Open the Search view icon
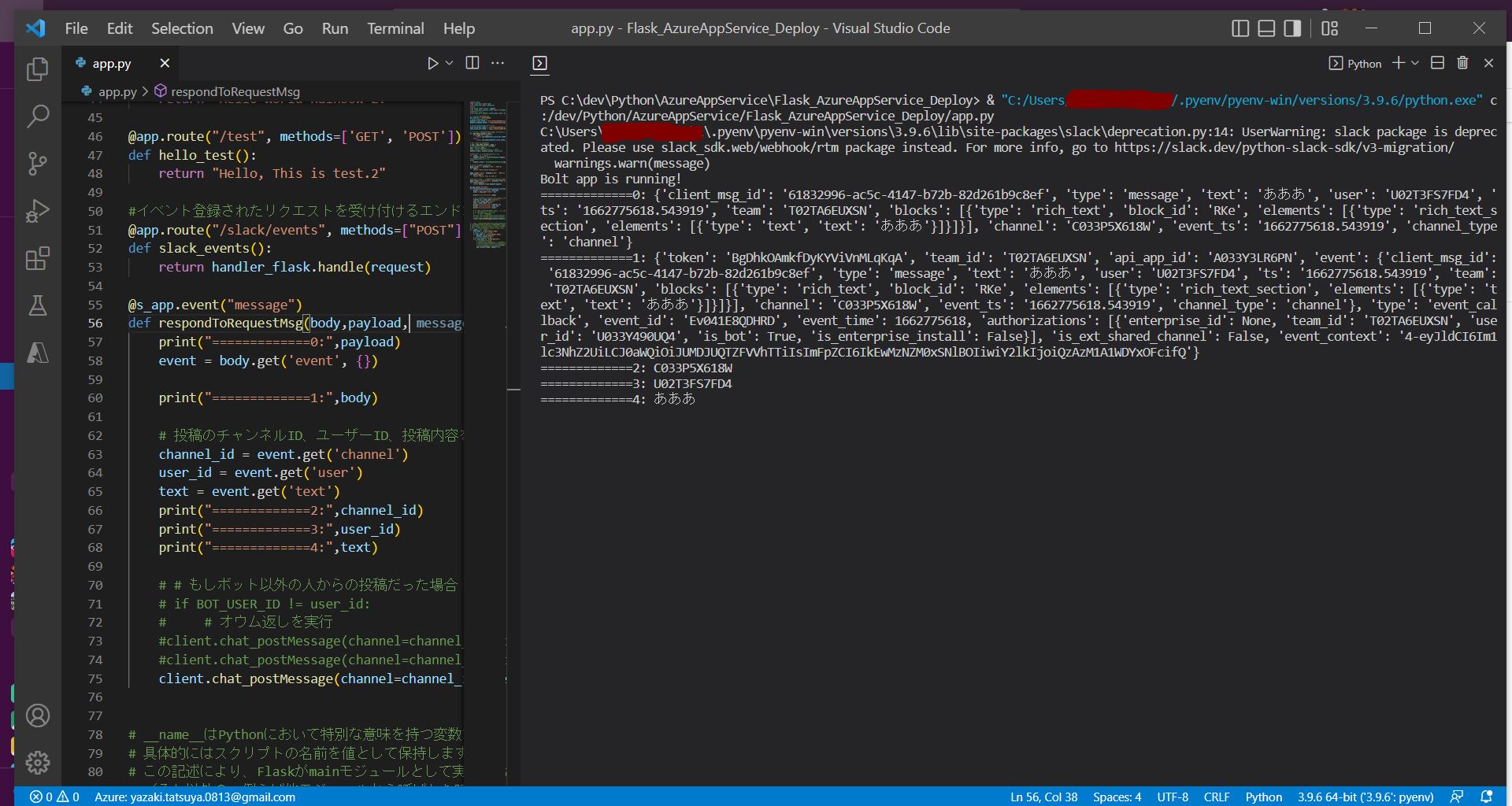This screenshot has height=806, width=1512. click(37, 116)
